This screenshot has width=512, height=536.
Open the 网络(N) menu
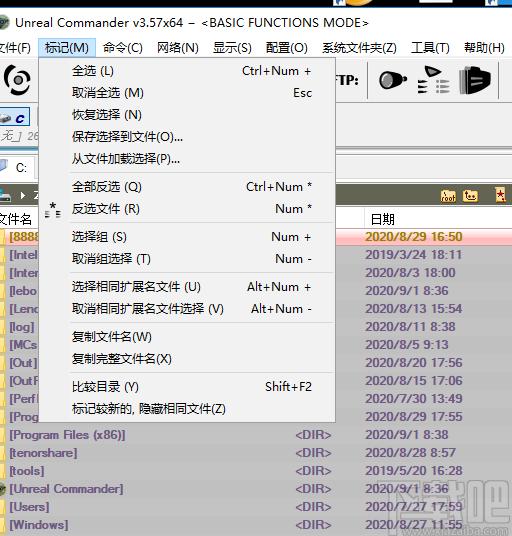tap(177, 48)
